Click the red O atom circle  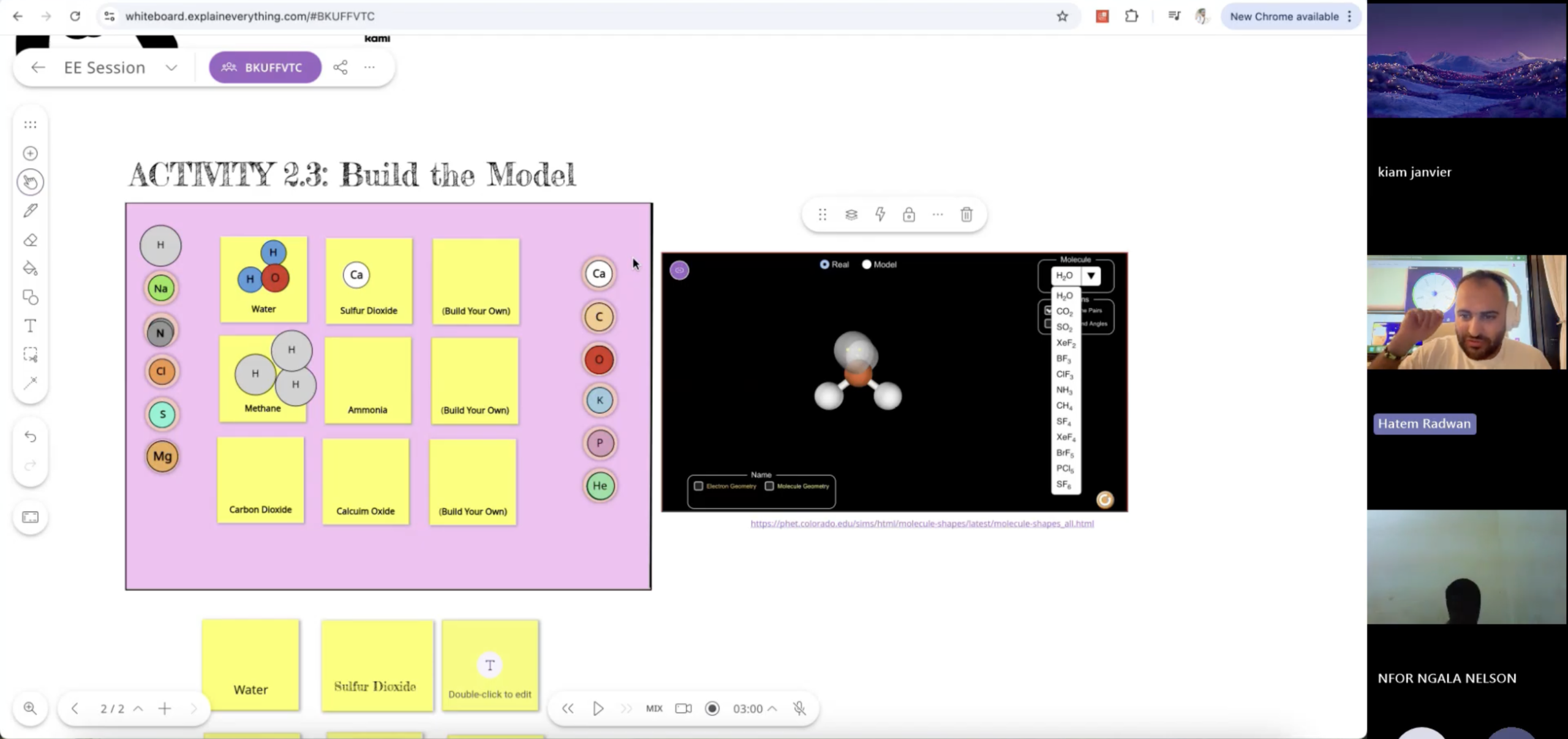[x=598, y=359]
